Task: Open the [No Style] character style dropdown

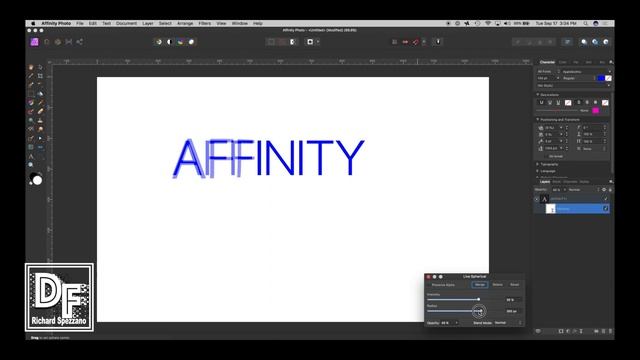Action: [573, 86]
